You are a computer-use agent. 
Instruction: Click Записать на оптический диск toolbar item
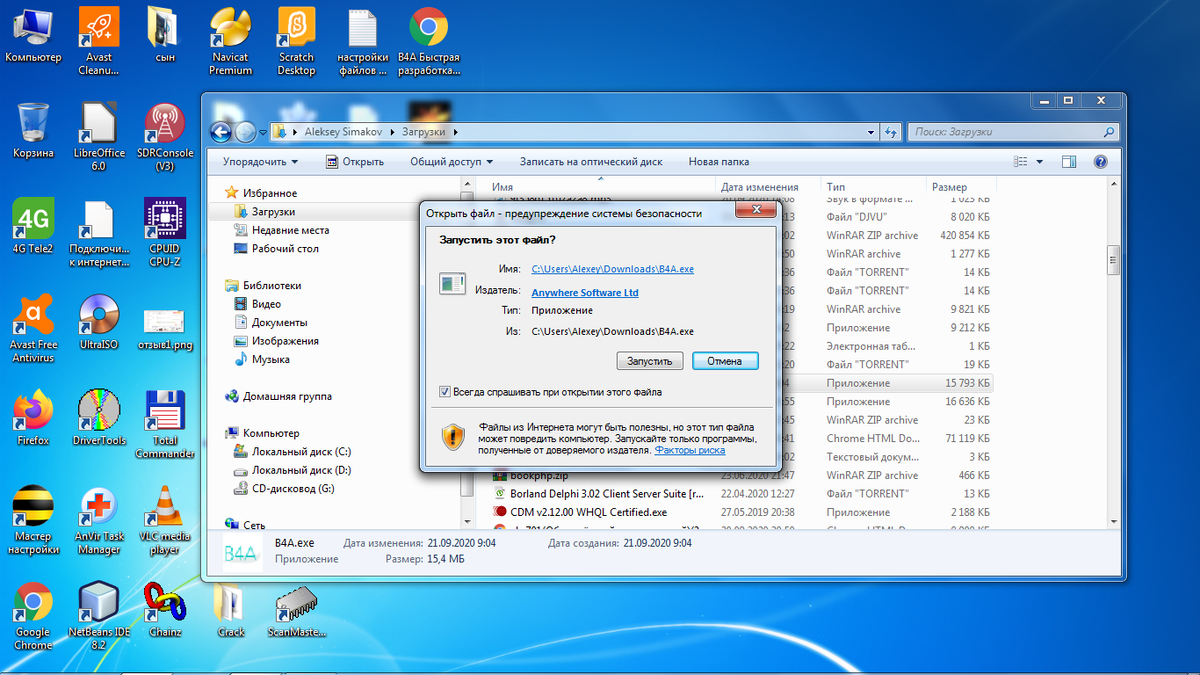[x=591, y=161]
